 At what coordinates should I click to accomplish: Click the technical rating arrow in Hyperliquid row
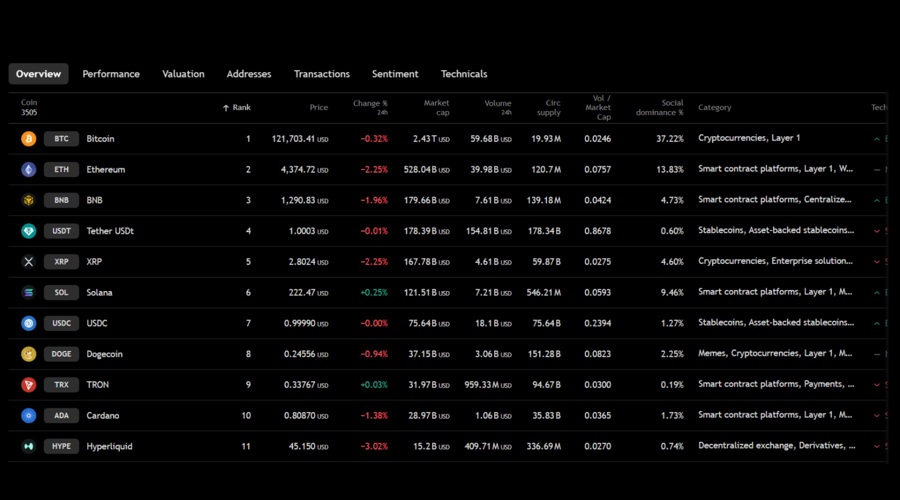pyautogui.click(x=877, y=446)
